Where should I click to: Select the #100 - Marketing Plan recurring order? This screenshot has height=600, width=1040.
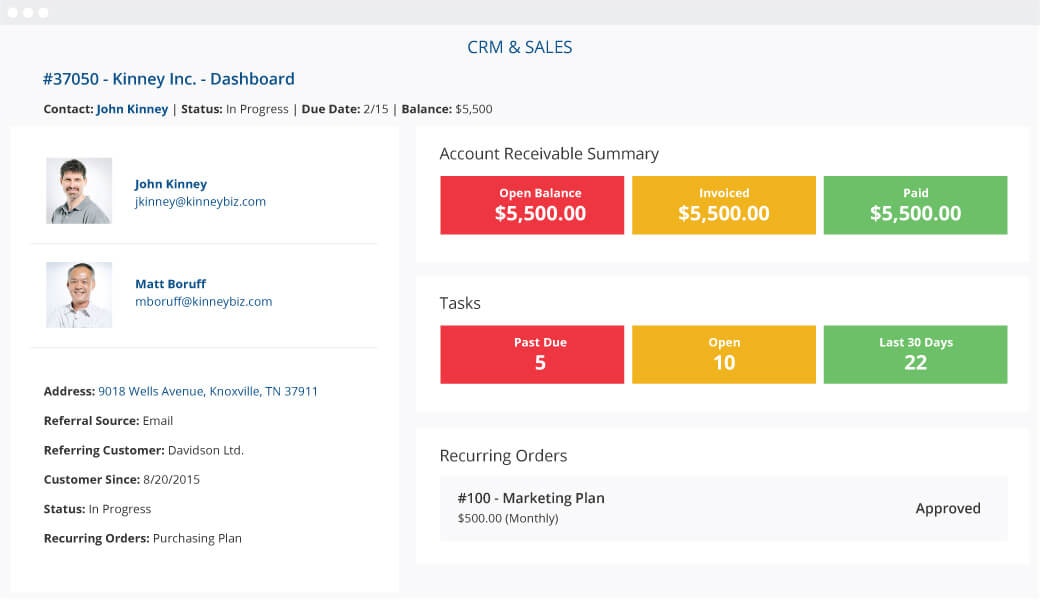724,509
